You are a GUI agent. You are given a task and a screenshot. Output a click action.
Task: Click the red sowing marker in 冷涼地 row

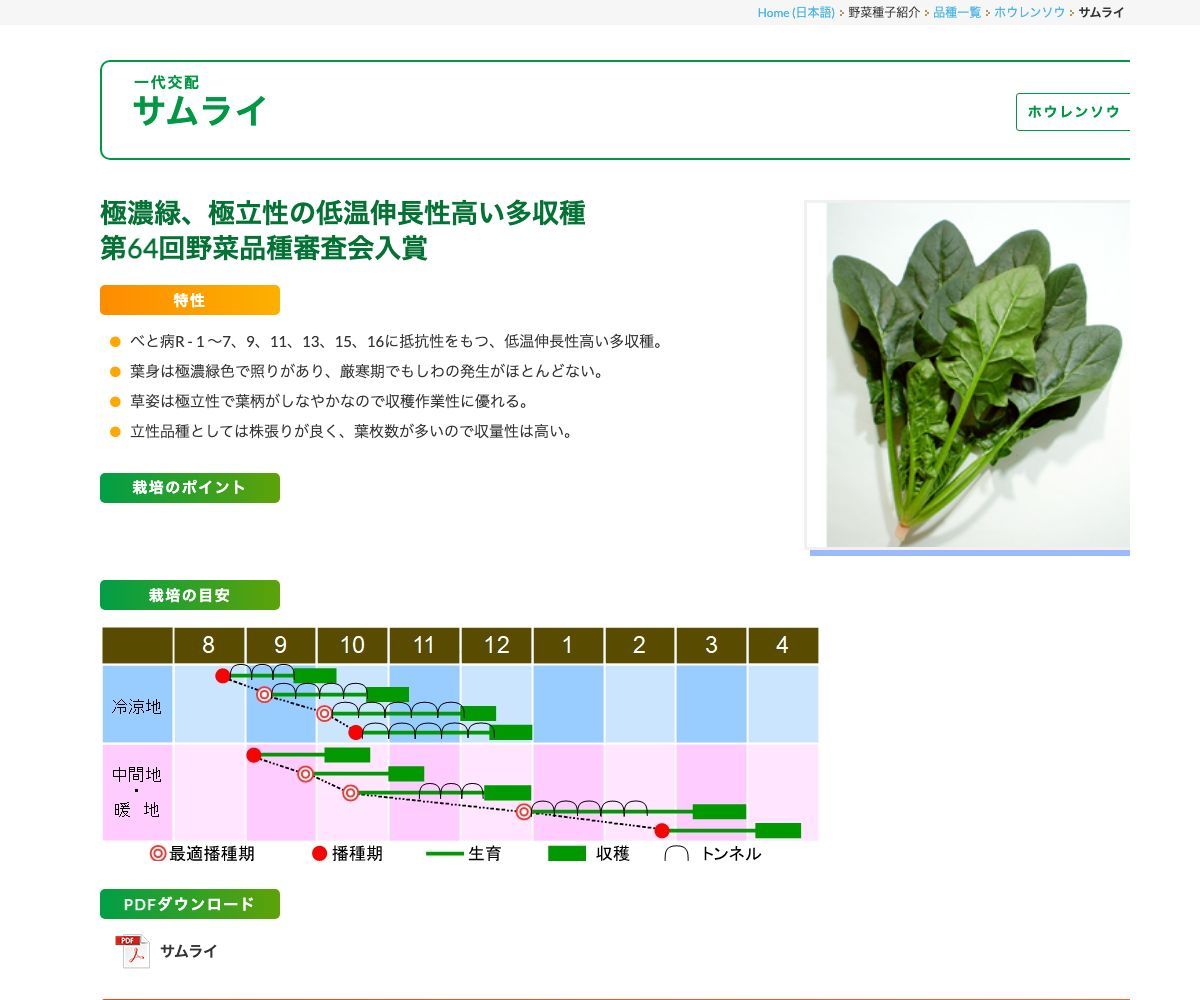[x=222, y=674]
